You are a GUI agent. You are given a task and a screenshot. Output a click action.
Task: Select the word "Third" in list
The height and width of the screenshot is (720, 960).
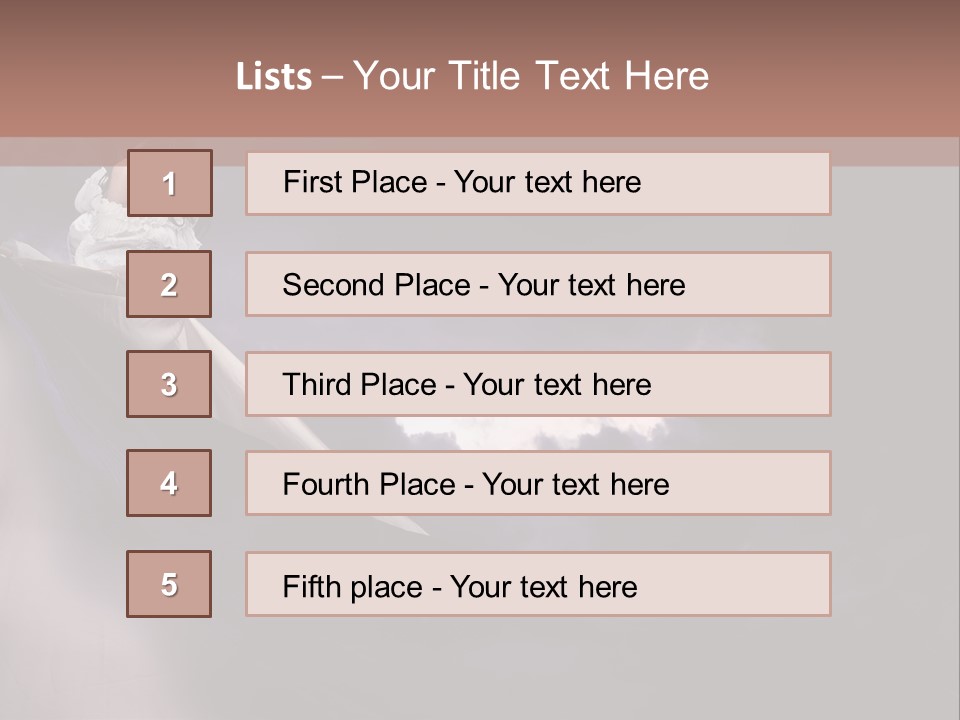(x=317, y=385)
